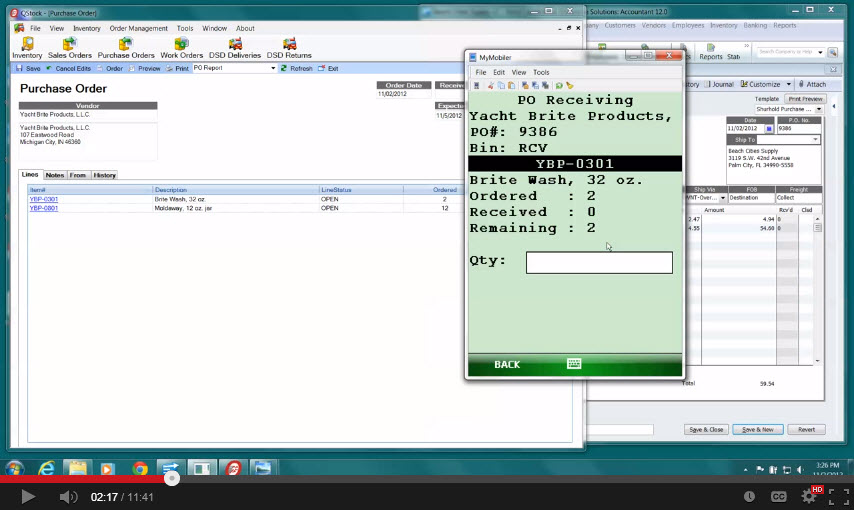This screenshot has width=854, height=510.
Task: Switch to the History tab
Action: [104, 175]
